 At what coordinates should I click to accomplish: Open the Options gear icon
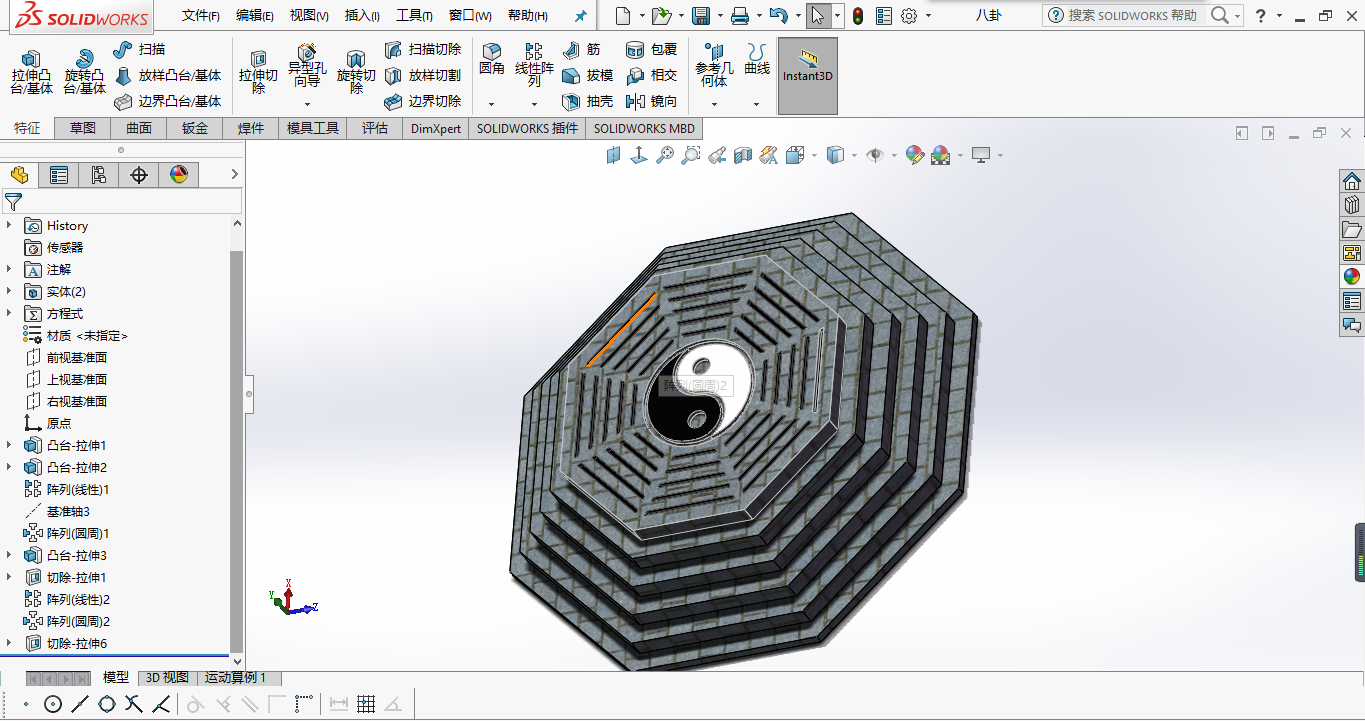909,16
